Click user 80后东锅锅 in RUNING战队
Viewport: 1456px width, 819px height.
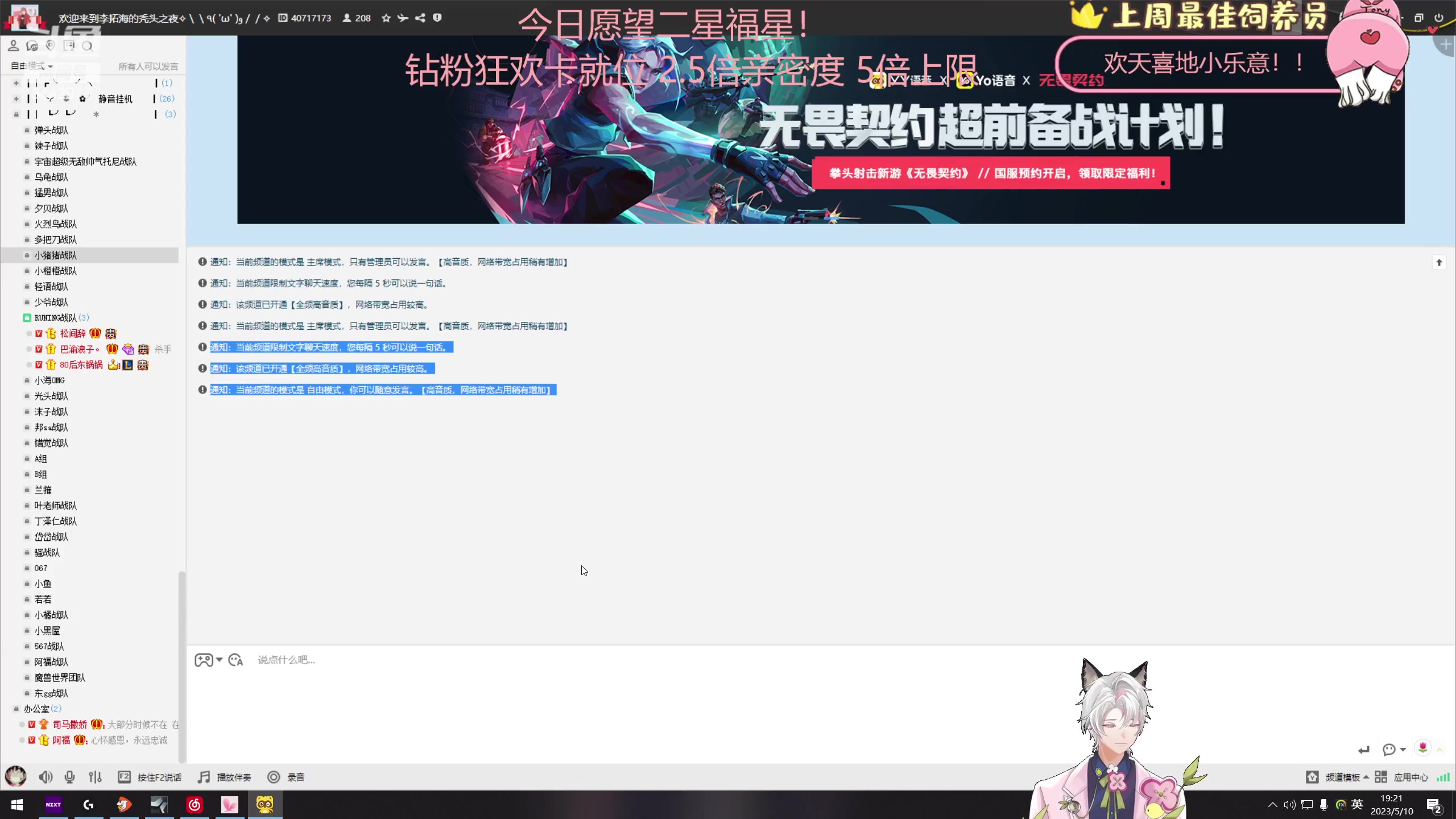(81, 365)
